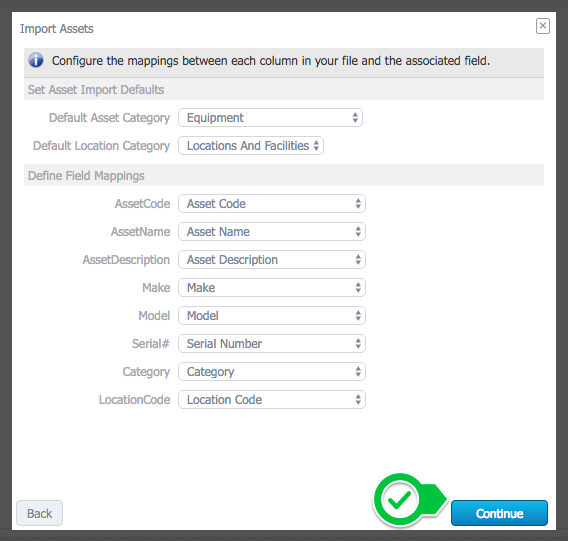Click the mapping instructions info banner

click(284, 62)
